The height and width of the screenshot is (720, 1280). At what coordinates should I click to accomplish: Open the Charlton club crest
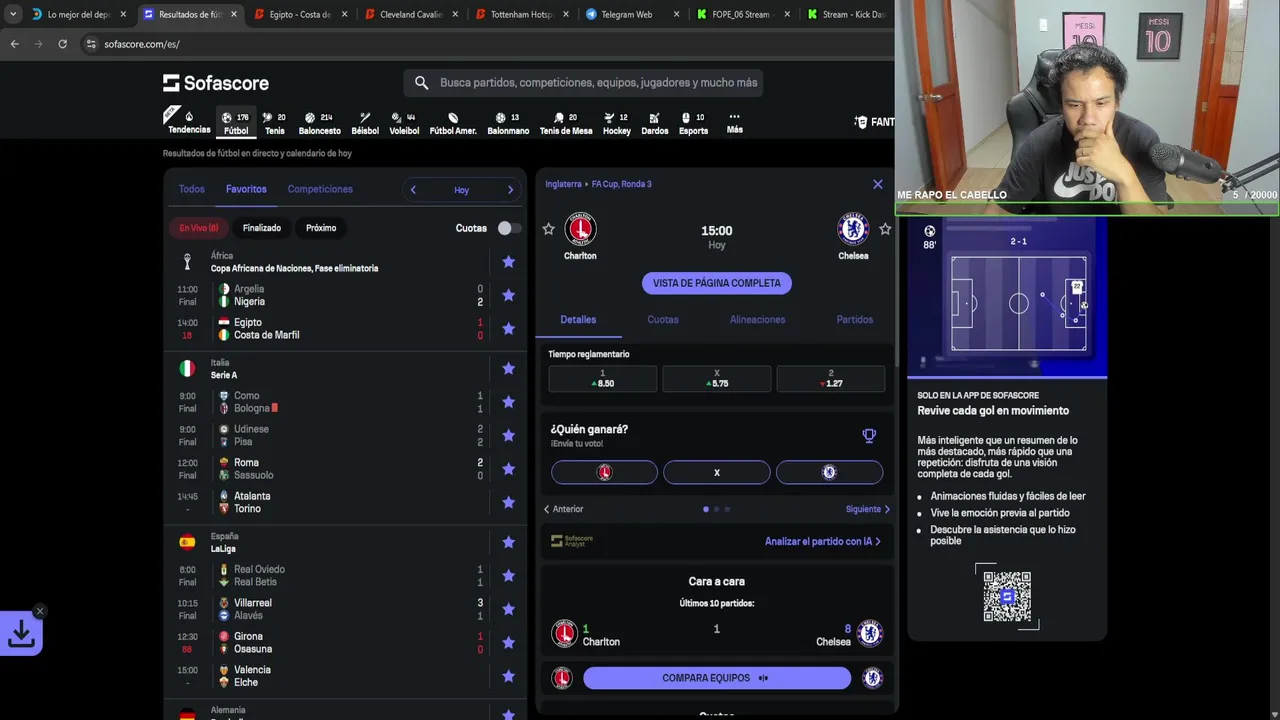pyautogui.click(x=580, y=229)
